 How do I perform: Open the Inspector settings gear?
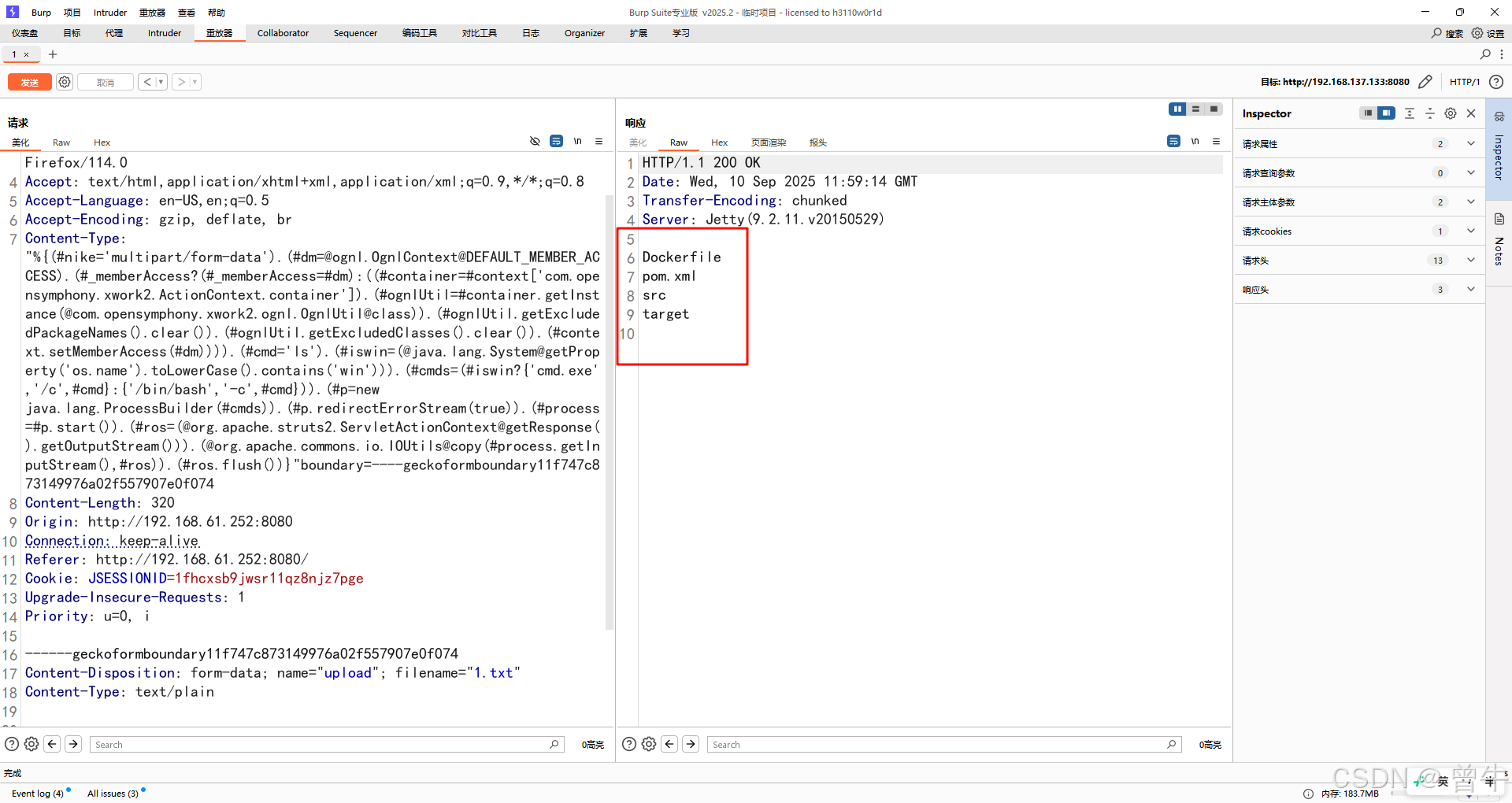point(1451,113)
